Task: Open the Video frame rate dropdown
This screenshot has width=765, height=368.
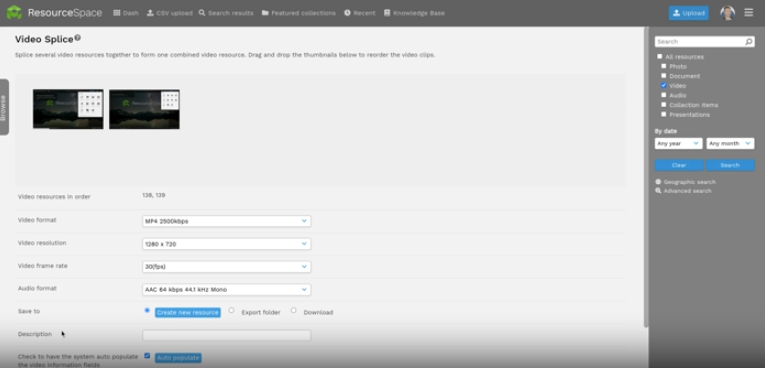Action: tap(226, 267)
